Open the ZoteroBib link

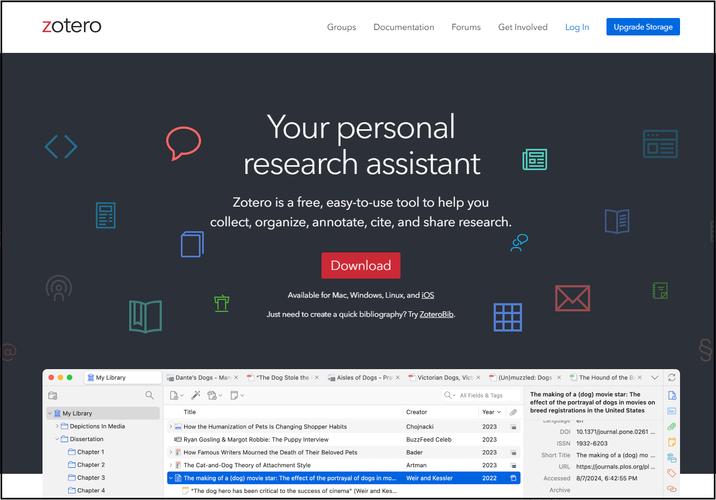pyautogui.click(x=437, y=314)
